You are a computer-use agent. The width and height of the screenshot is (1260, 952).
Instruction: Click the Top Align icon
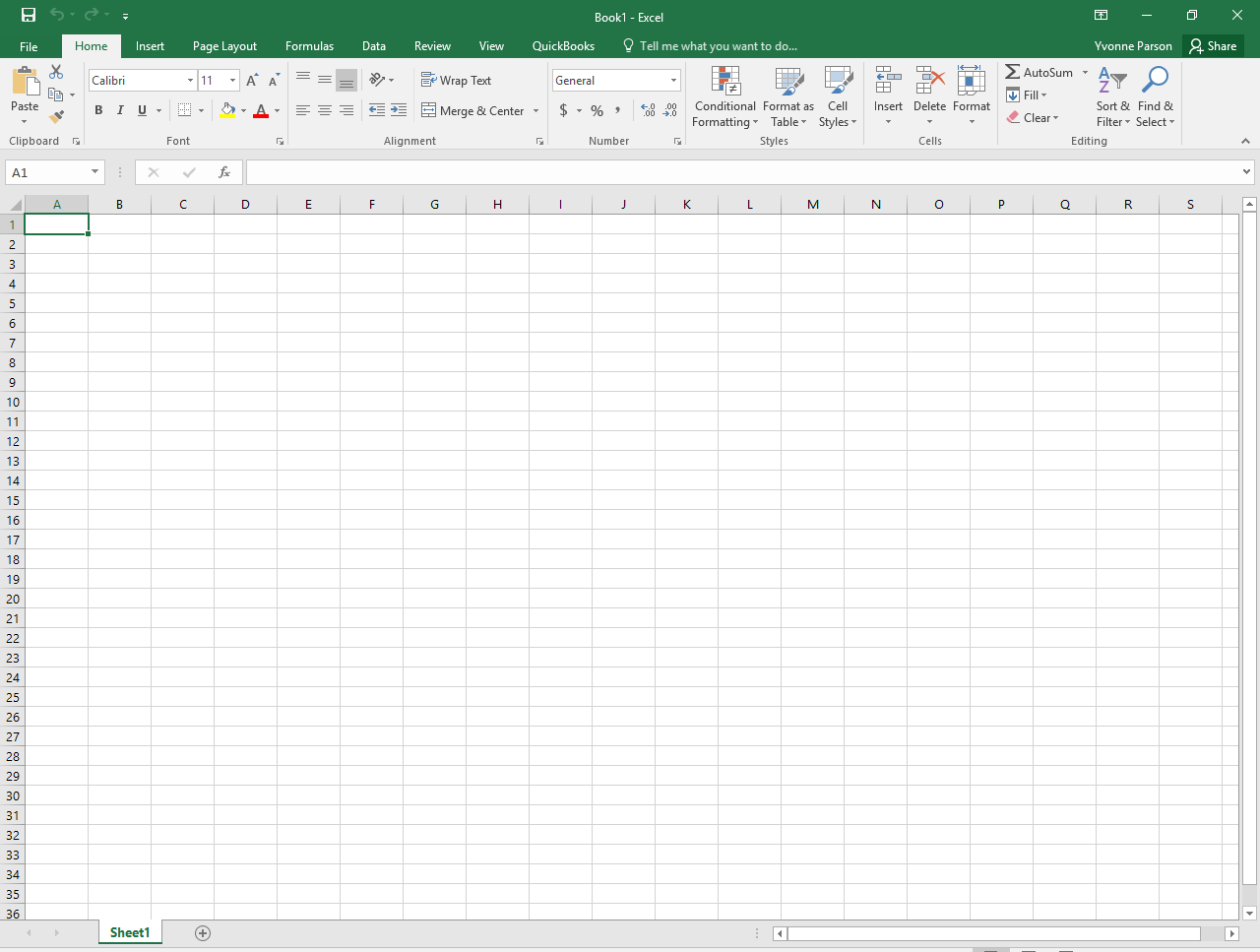click(x=303, y=80)
